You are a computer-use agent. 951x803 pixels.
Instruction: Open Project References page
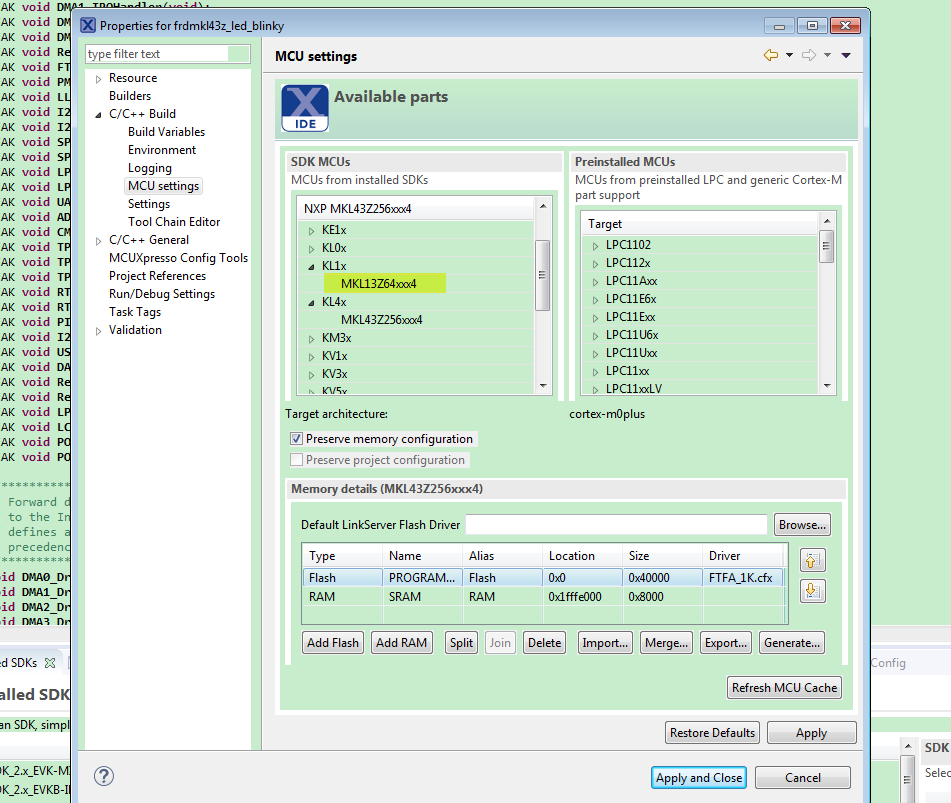[158, 276]
